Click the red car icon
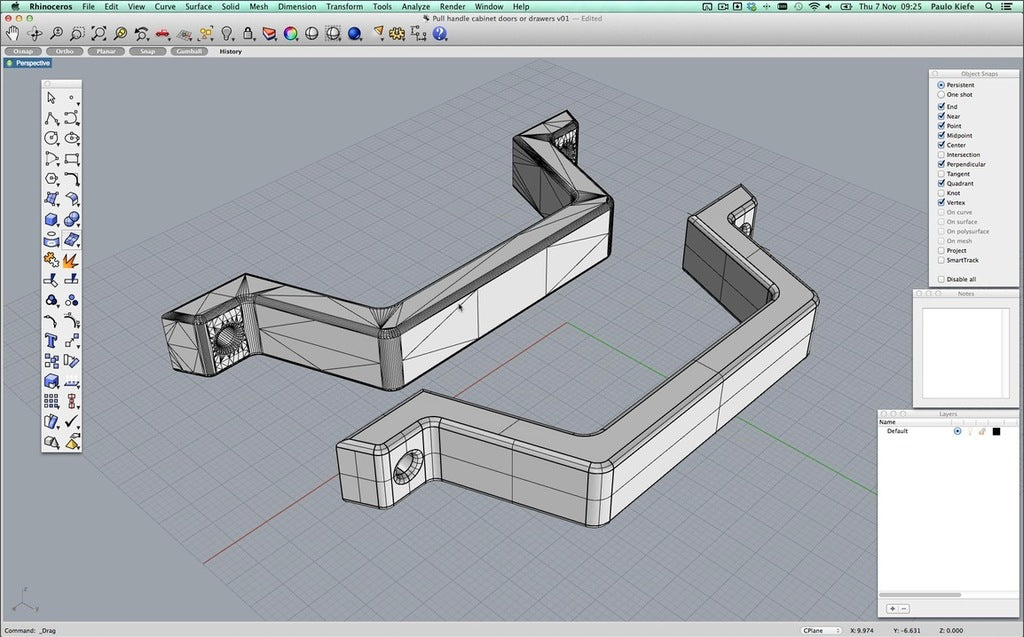 [163, 33]
